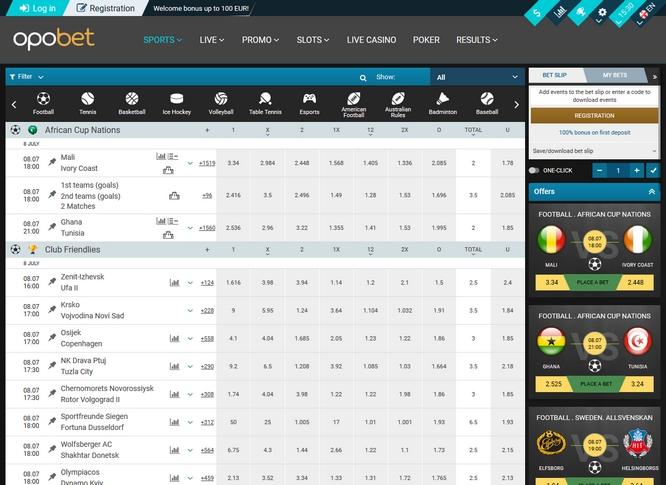This screenshot has height=485, width=666.
Task: Confirm one-click stake with checkmark
Action: click(x=653, y=170)
